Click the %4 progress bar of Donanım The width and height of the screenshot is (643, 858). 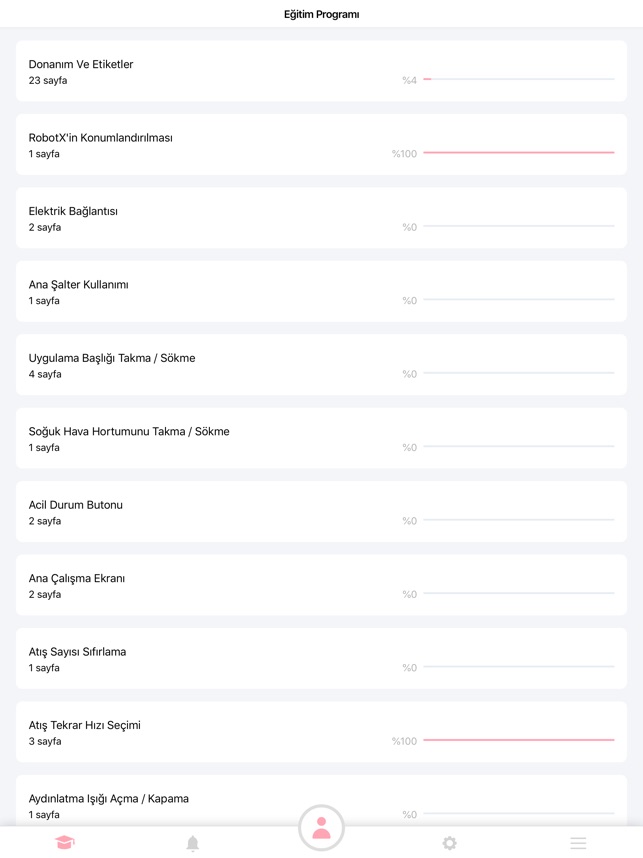click(519, 79)
